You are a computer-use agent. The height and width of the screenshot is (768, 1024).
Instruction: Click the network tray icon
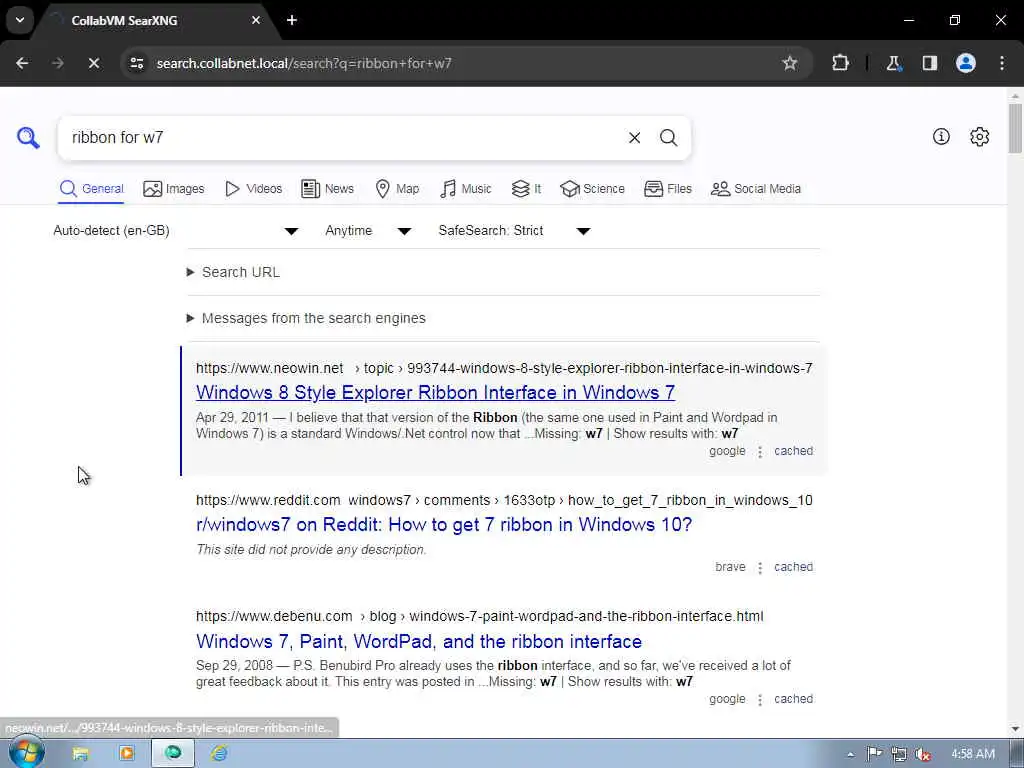tap(899, 754)
